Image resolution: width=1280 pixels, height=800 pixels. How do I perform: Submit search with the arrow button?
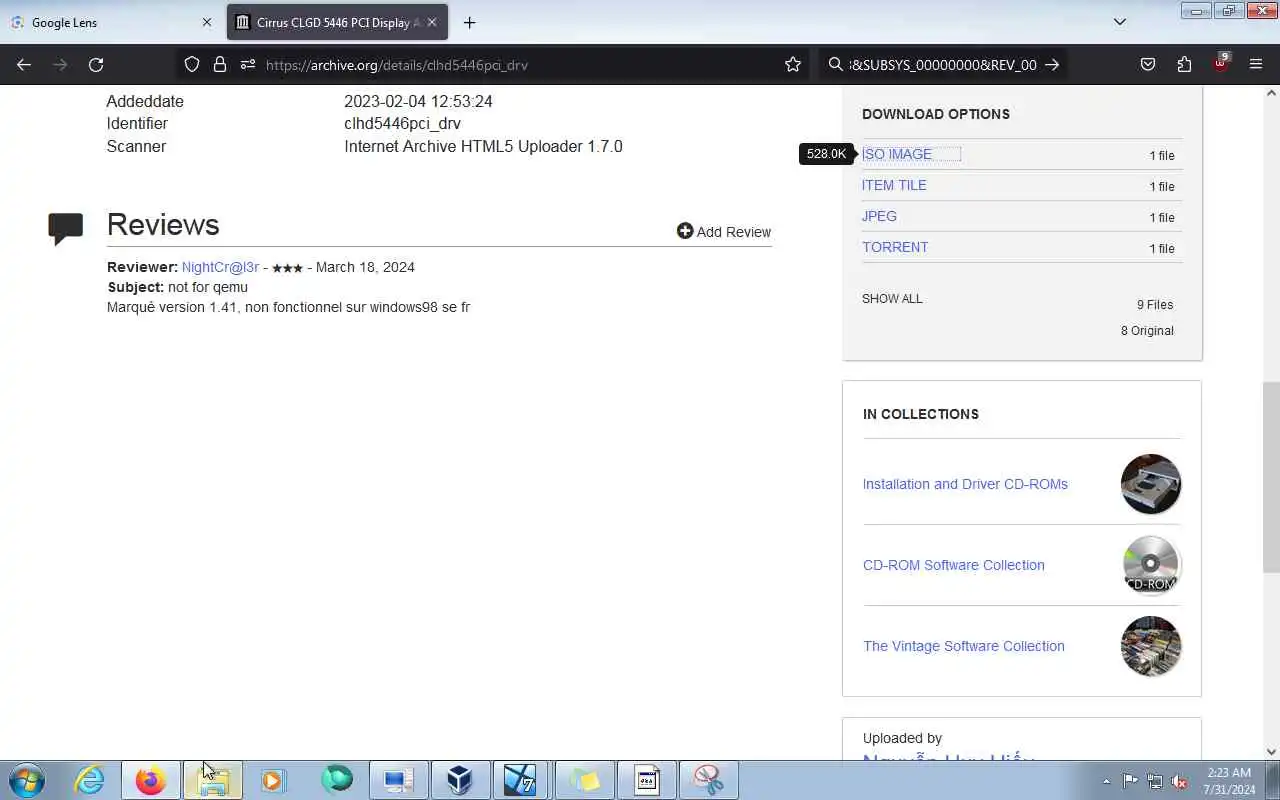[x=1052, y=64]
